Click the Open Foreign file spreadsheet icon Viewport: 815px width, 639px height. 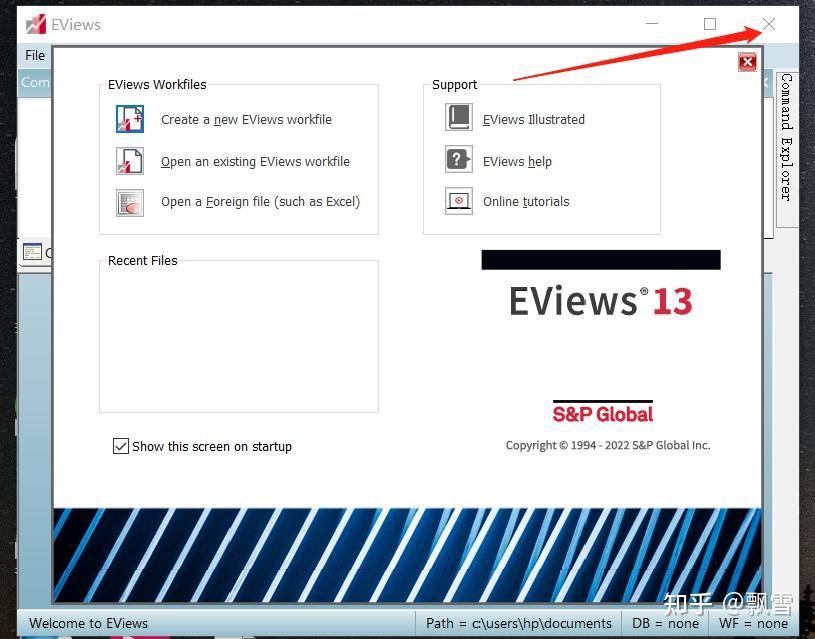[x=129, y=202]
